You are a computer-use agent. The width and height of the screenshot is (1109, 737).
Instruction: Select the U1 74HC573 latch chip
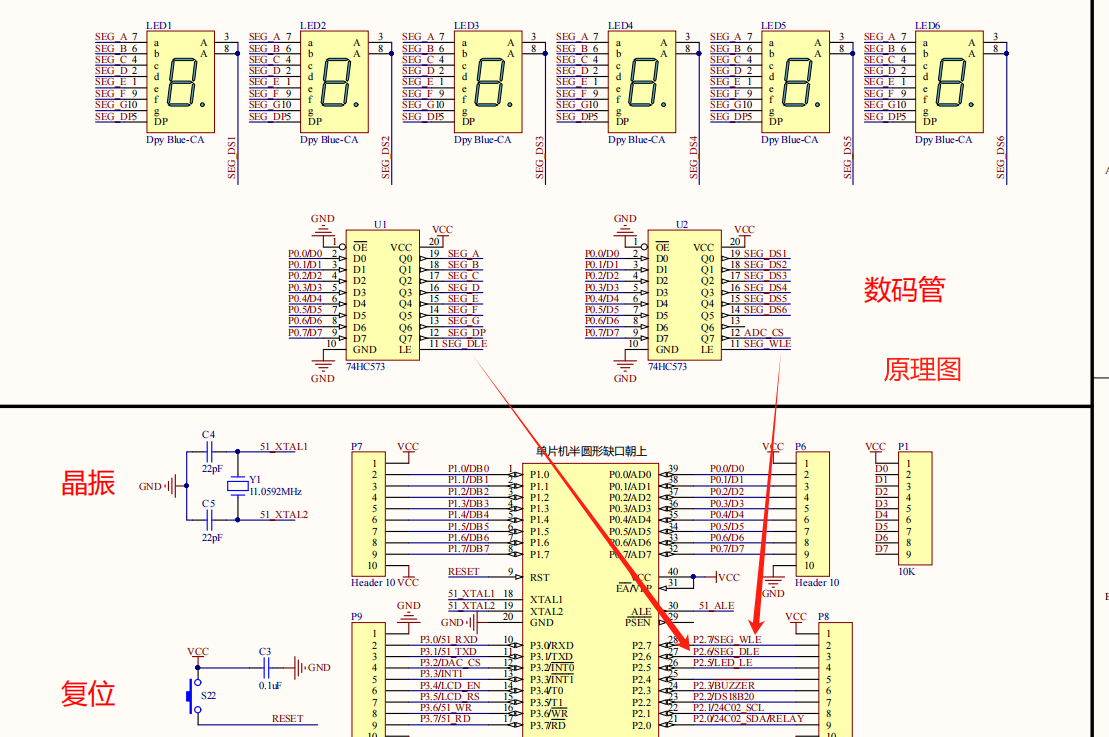pos(381,298)
